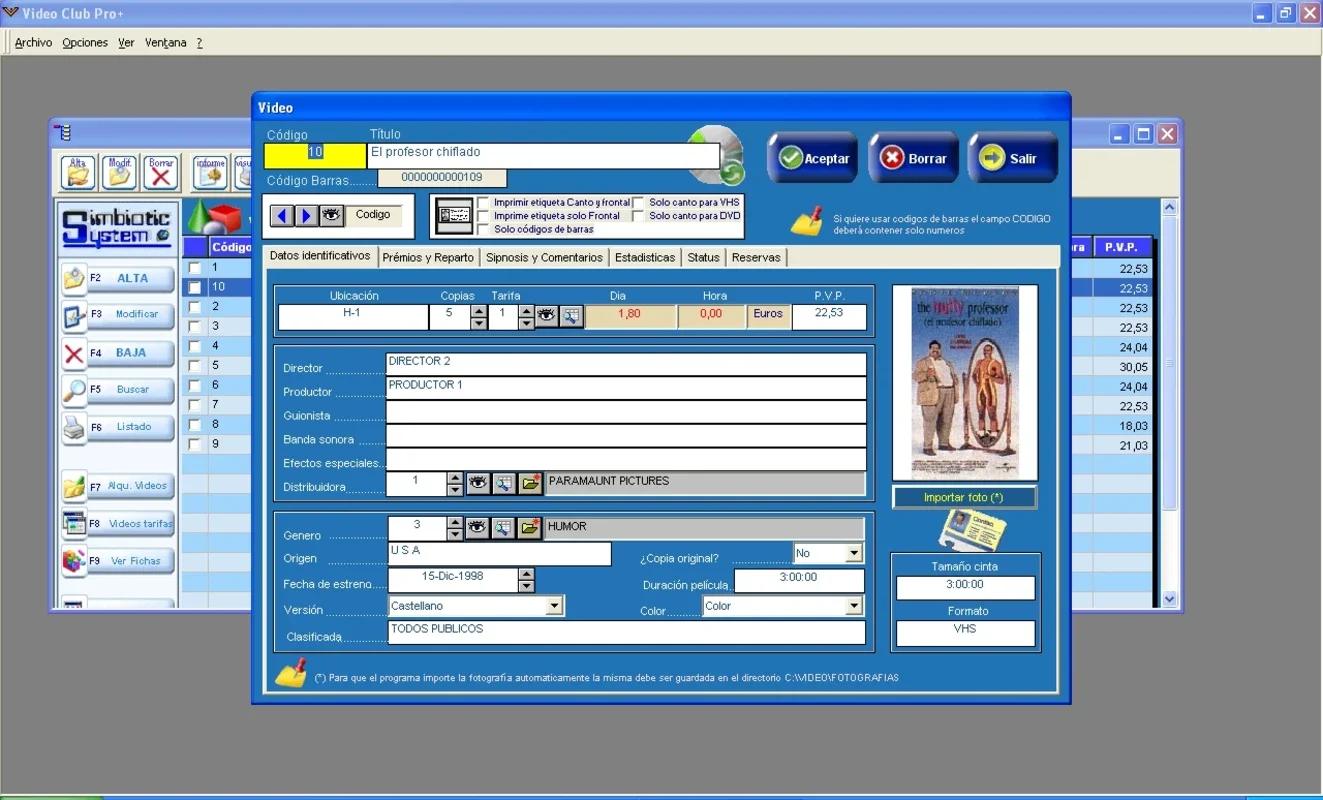Check the row 5 checkbox in video list
Screen dimensions: 1323x800
tap(195, 366)
